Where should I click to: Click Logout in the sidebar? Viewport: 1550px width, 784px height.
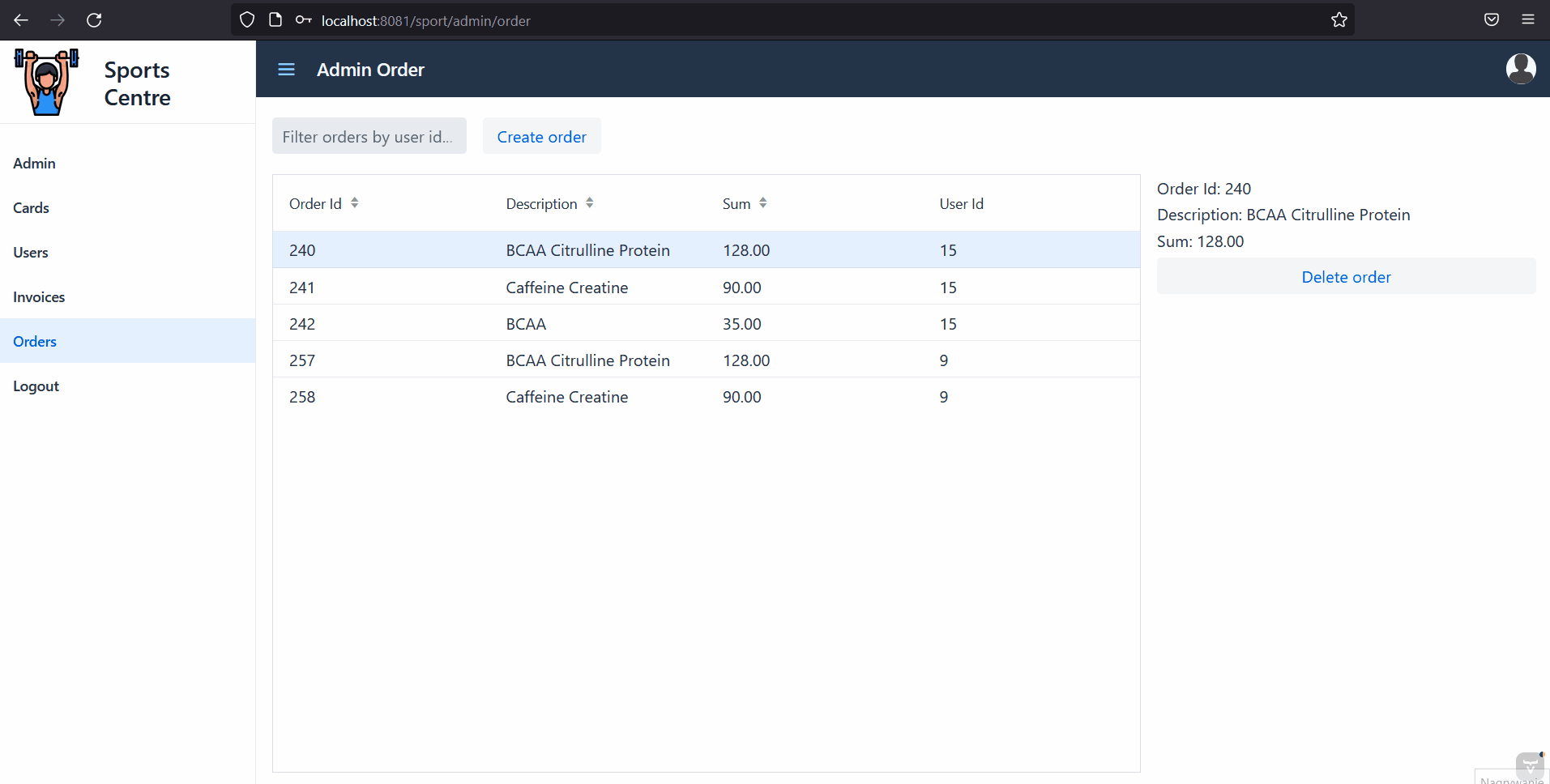click(x=36, y=386)
